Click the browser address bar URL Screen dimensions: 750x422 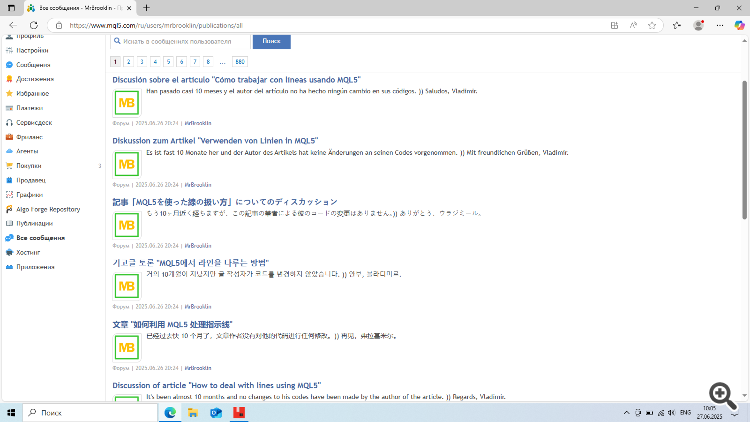(x=156, y=25)
